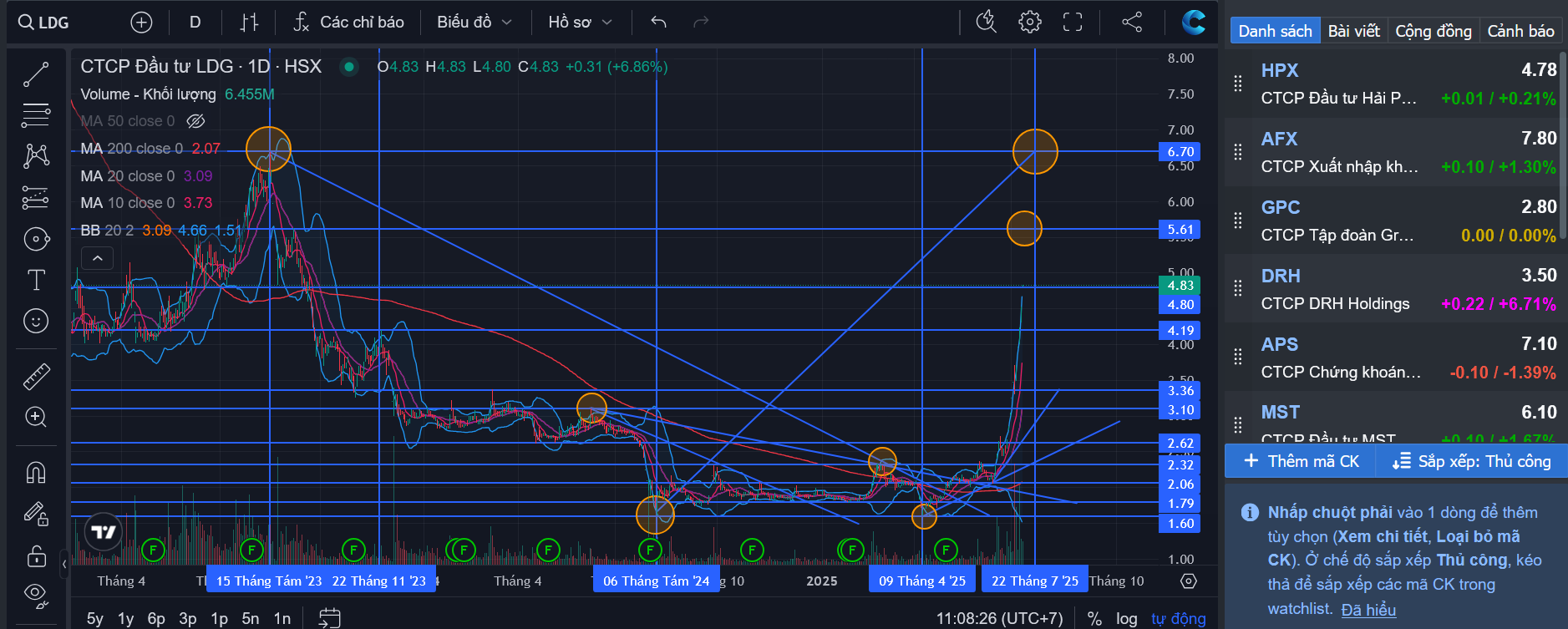Add a symbol to compare with plus icon

(142, 23)
